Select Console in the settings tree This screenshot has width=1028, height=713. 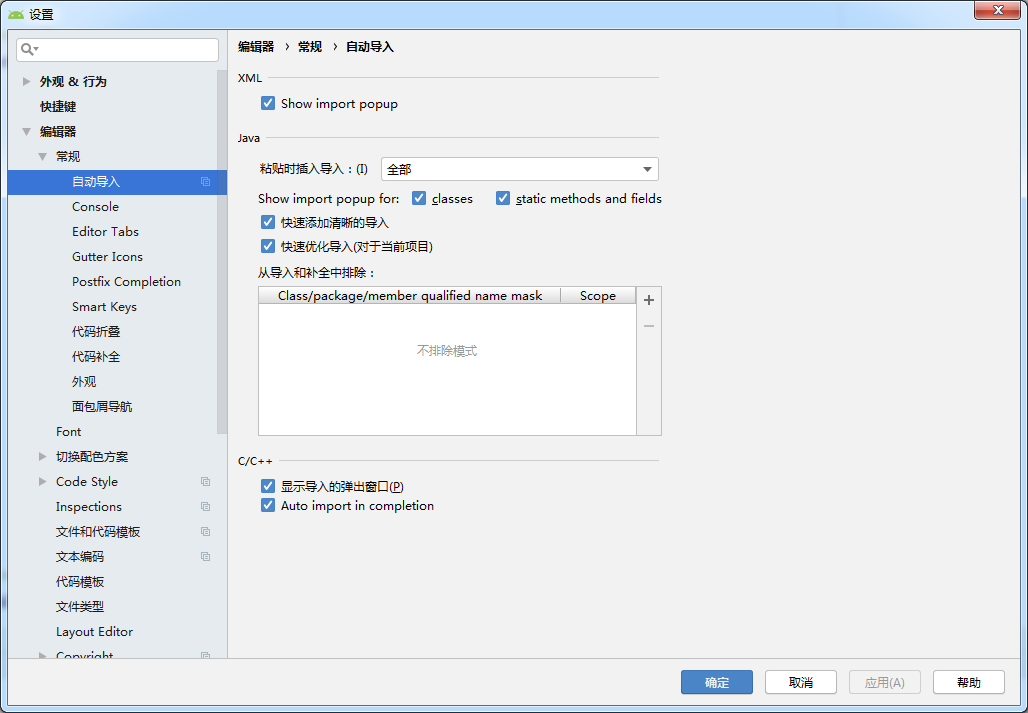click(95, 206)
